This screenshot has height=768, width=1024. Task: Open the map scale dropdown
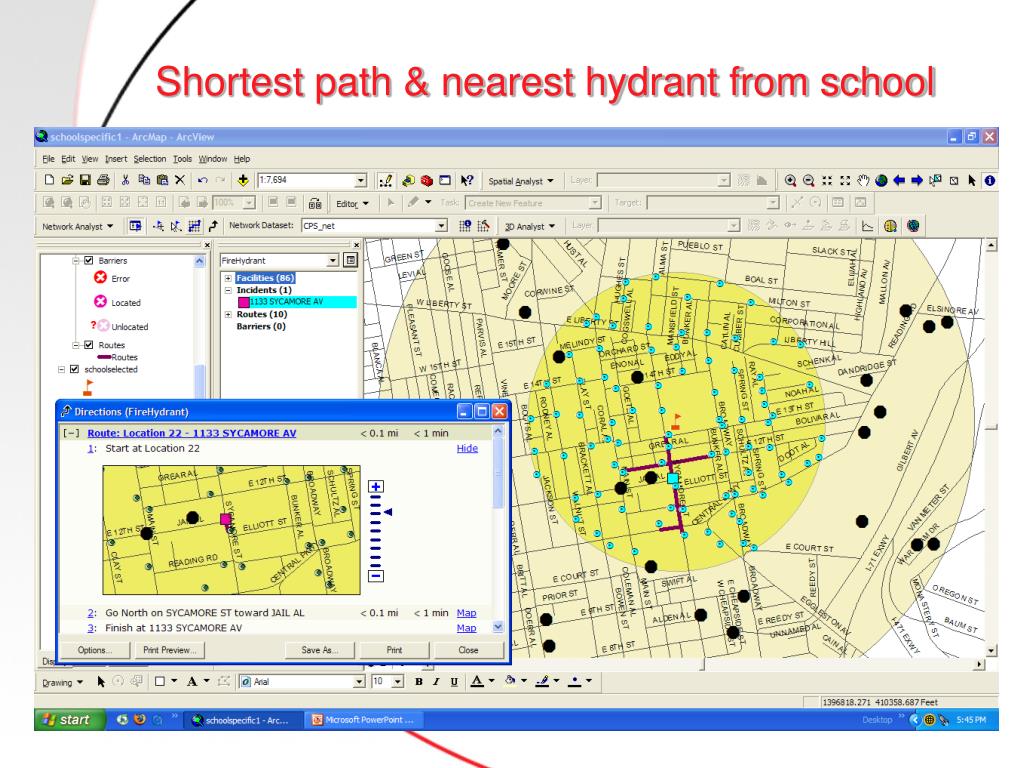point(360,180)
